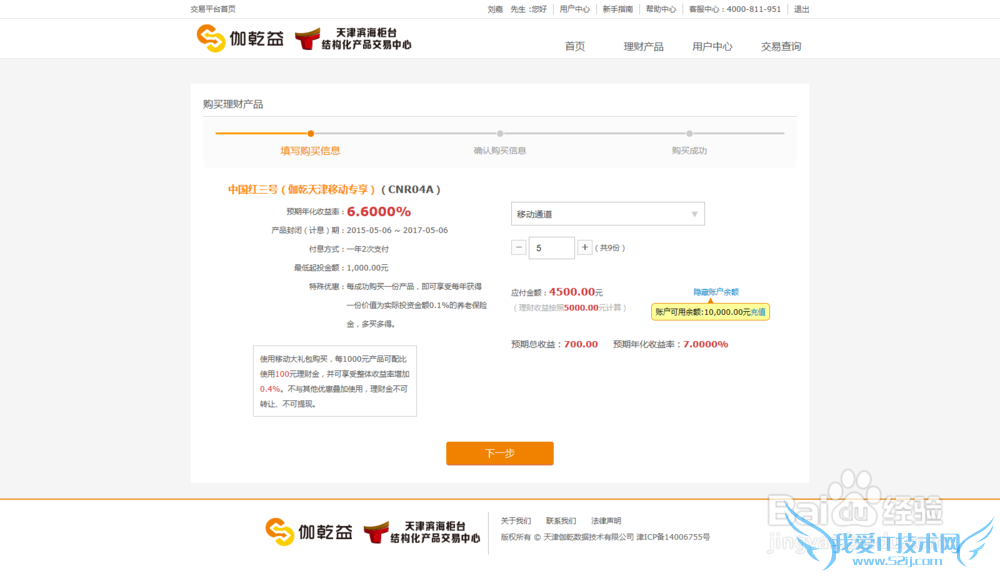
Task: Open 法律声明 in the footer
Action: pos(606,521)
